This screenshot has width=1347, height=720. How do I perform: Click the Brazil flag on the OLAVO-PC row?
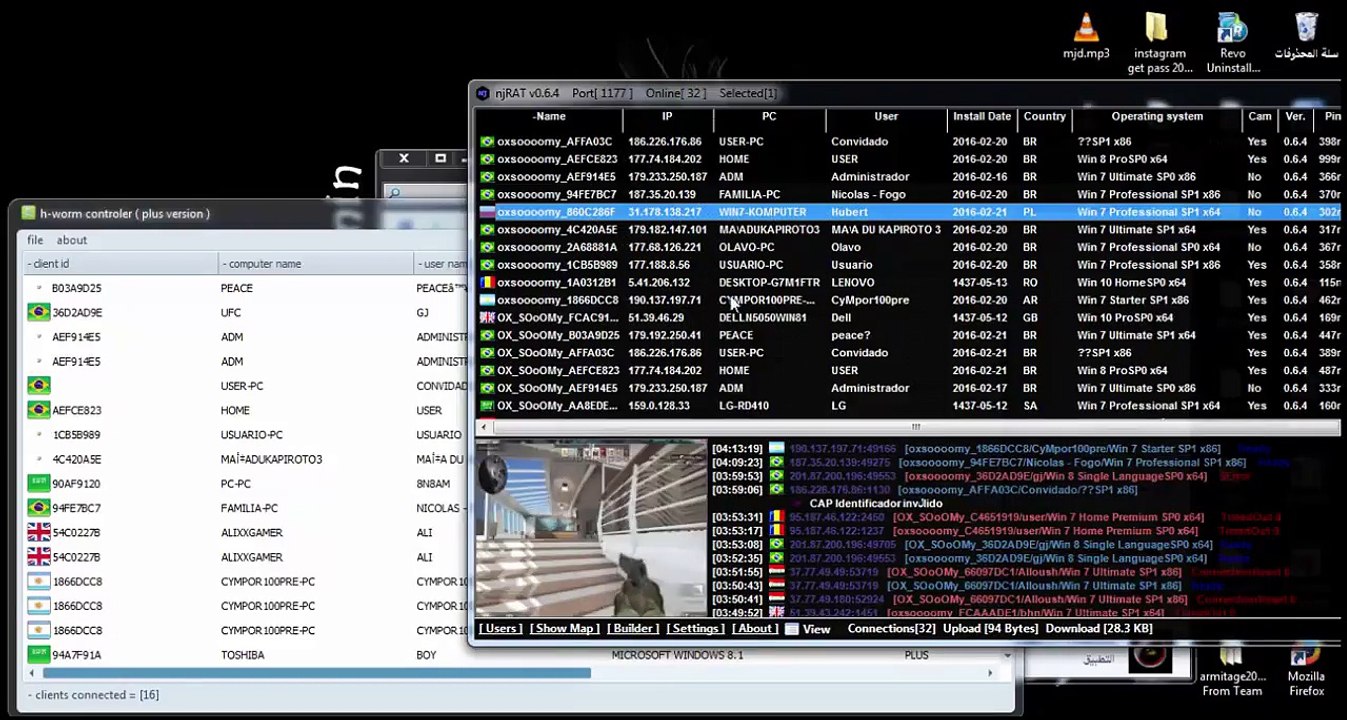pyautogui.click(x=487, y=247)
